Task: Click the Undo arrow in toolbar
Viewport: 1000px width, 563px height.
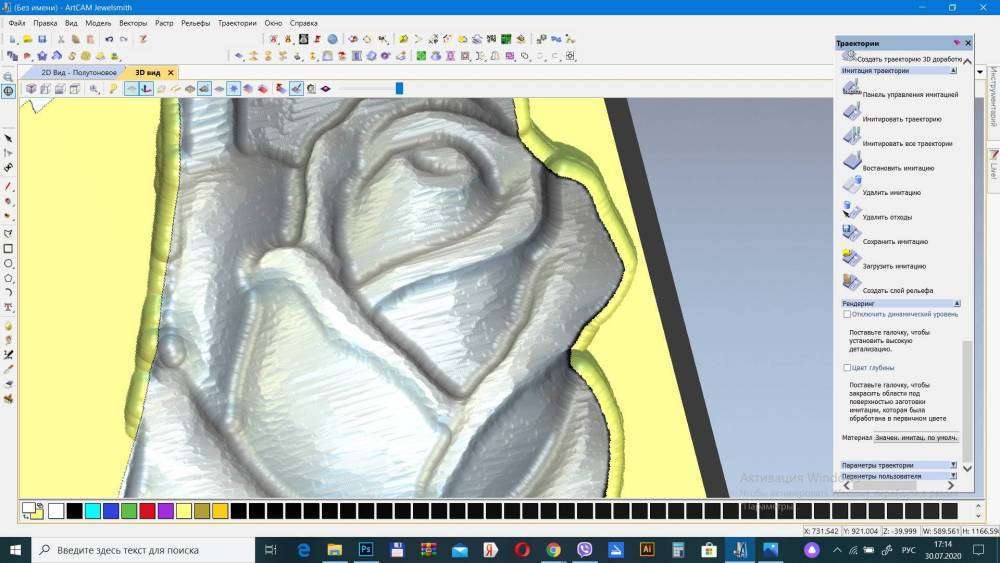Action: click(x=109, y=39)
